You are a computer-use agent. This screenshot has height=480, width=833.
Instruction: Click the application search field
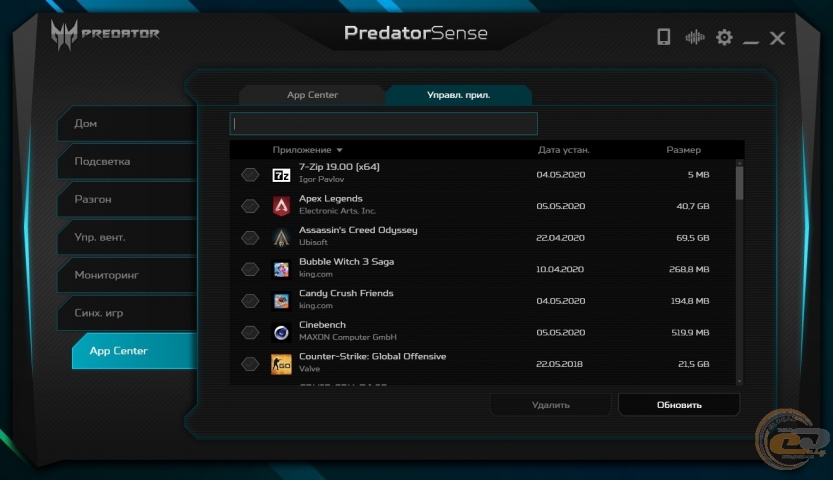384,124
